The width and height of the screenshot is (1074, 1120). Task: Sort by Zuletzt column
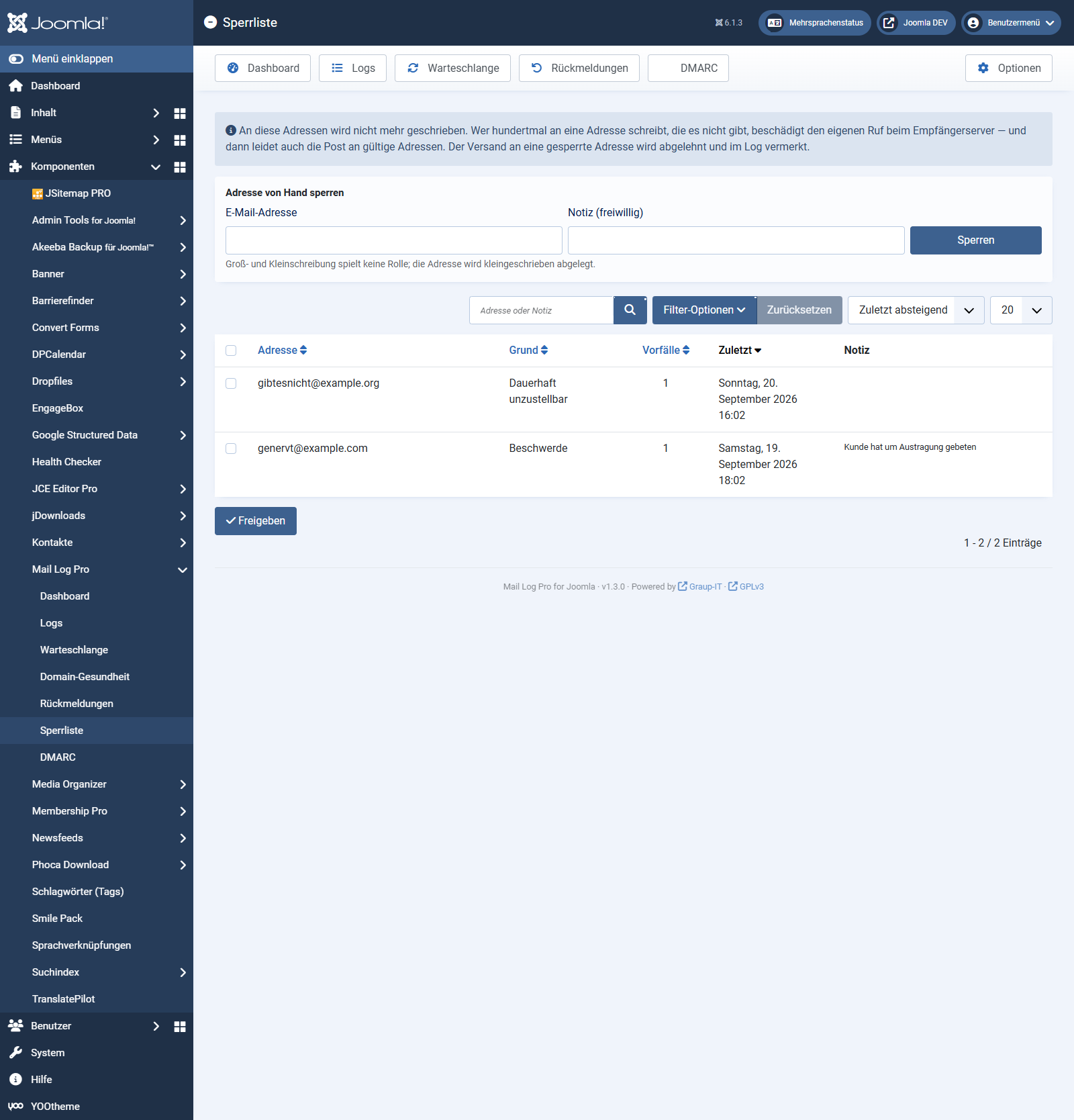click(740, 350)
